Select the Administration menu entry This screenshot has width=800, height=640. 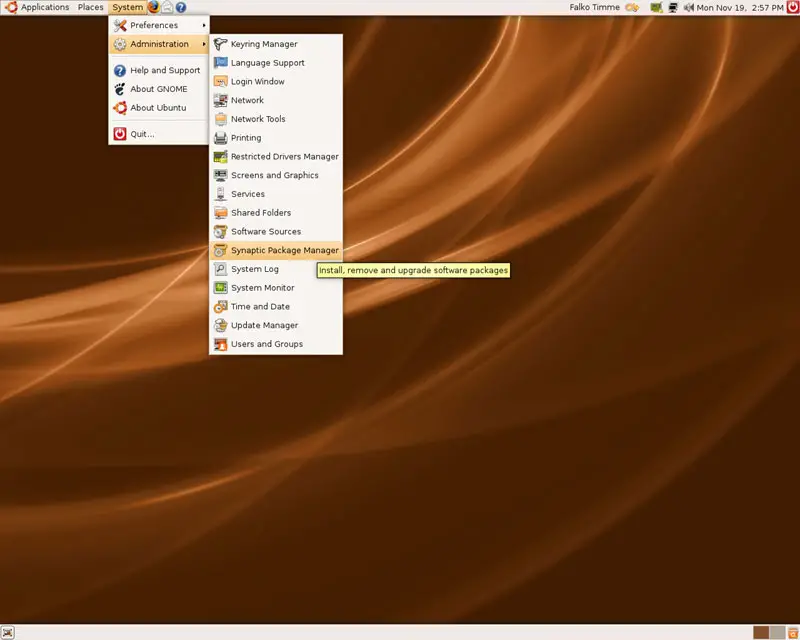(159, 44)
